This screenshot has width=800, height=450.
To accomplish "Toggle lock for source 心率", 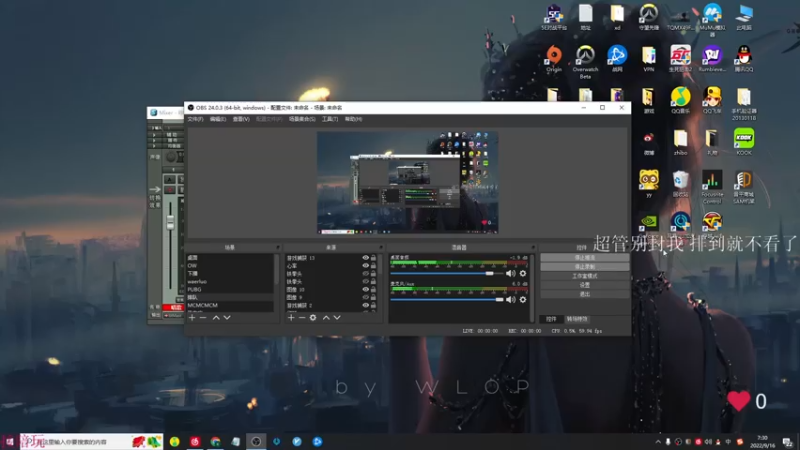I will (373, 266).
